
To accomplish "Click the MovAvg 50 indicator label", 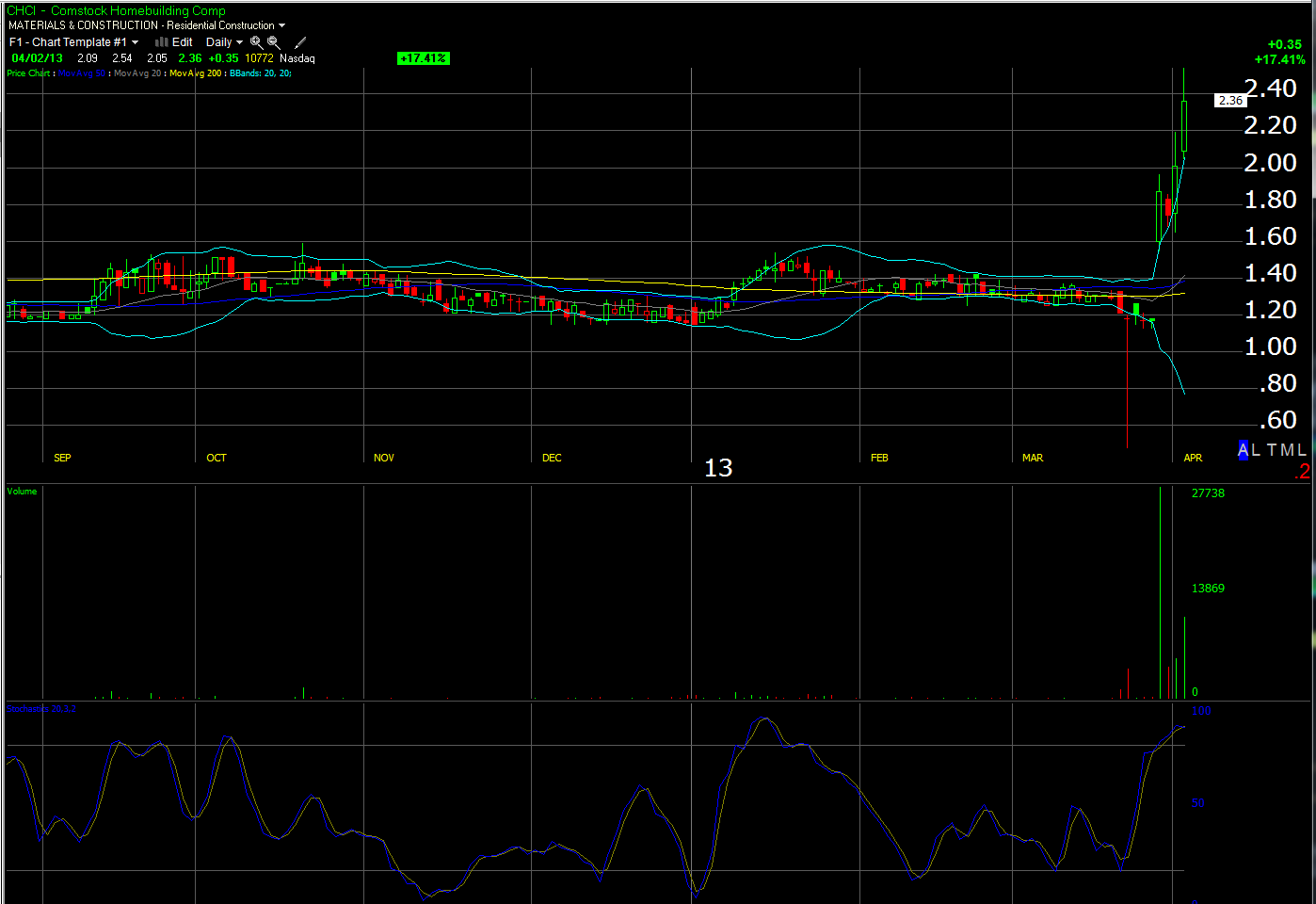I will [82, 73].
